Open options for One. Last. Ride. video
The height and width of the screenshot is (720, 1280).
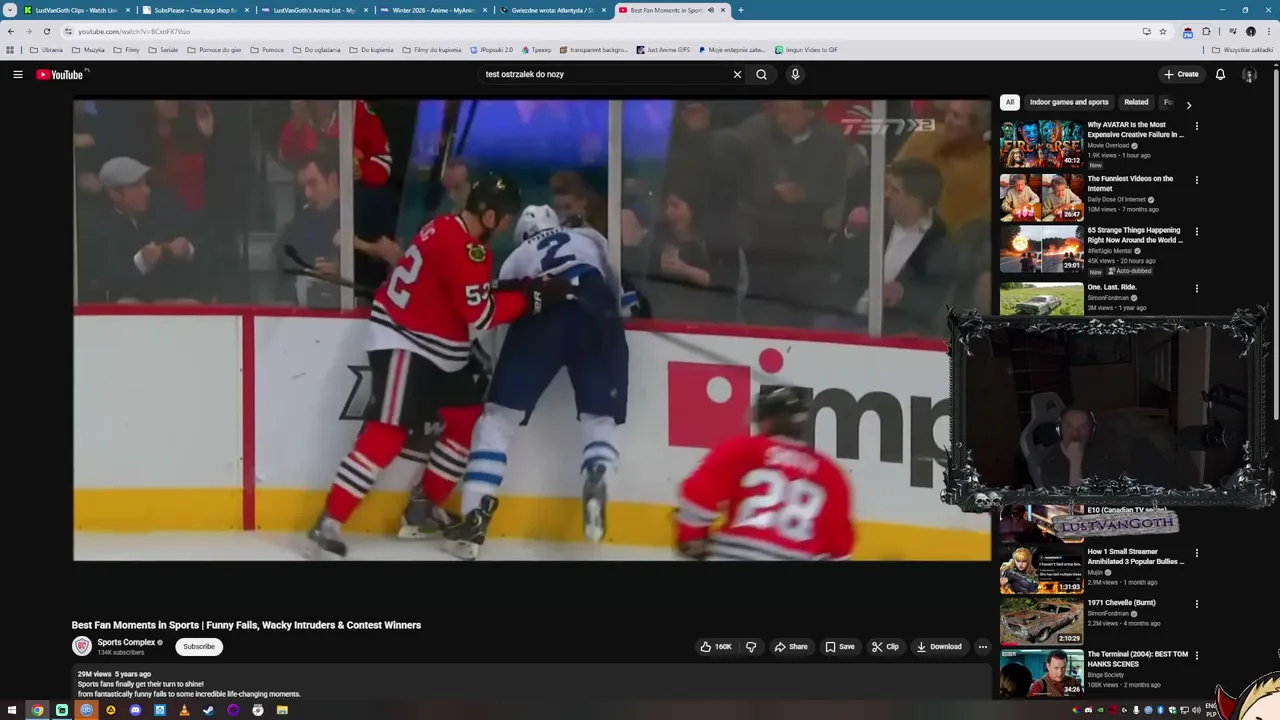tap(1196, 288)
